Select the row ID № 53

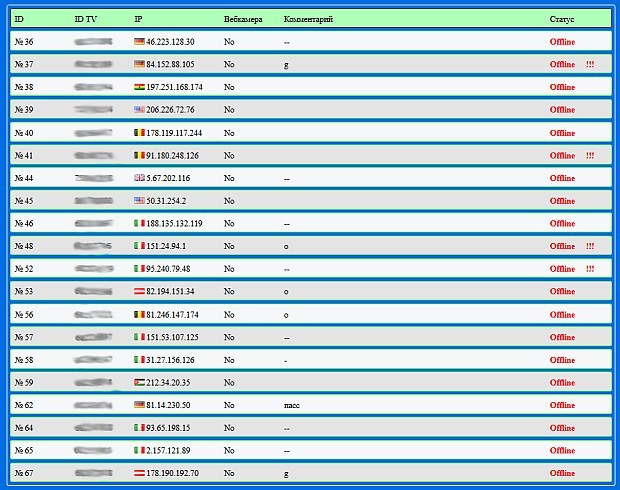[24, 291]
